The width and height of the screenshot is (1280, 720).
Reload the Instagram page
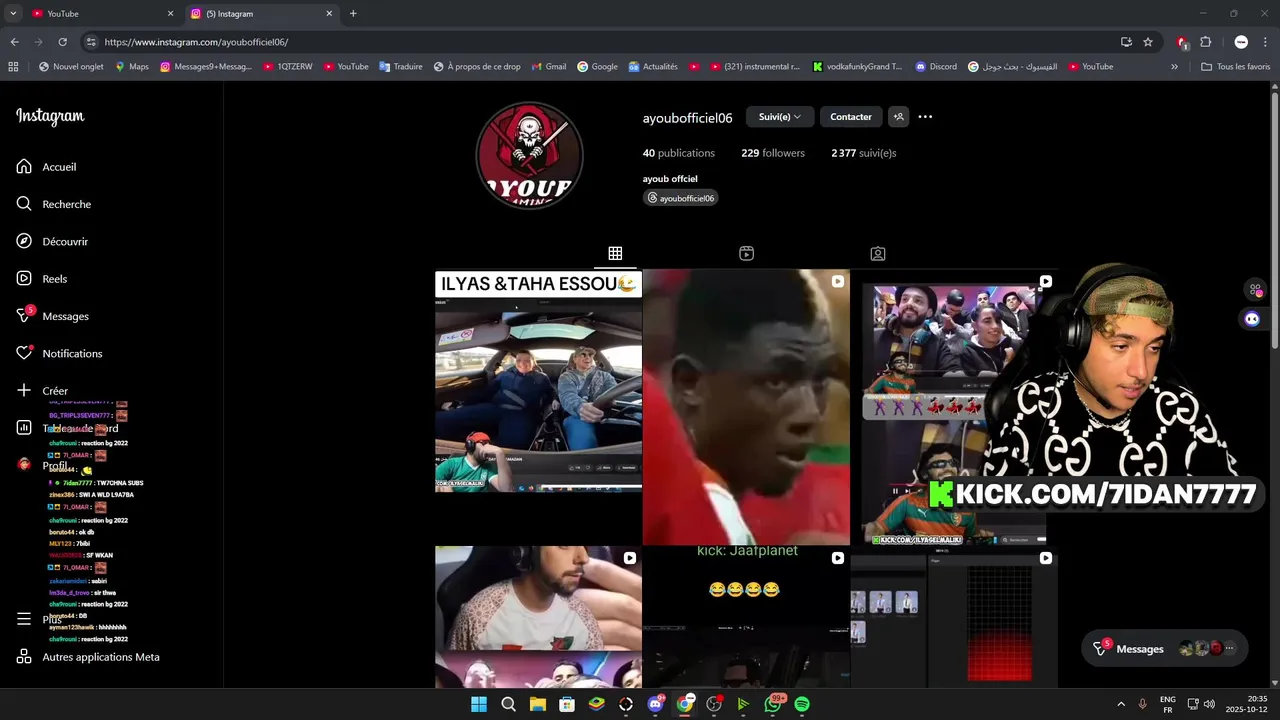(62, 42)
